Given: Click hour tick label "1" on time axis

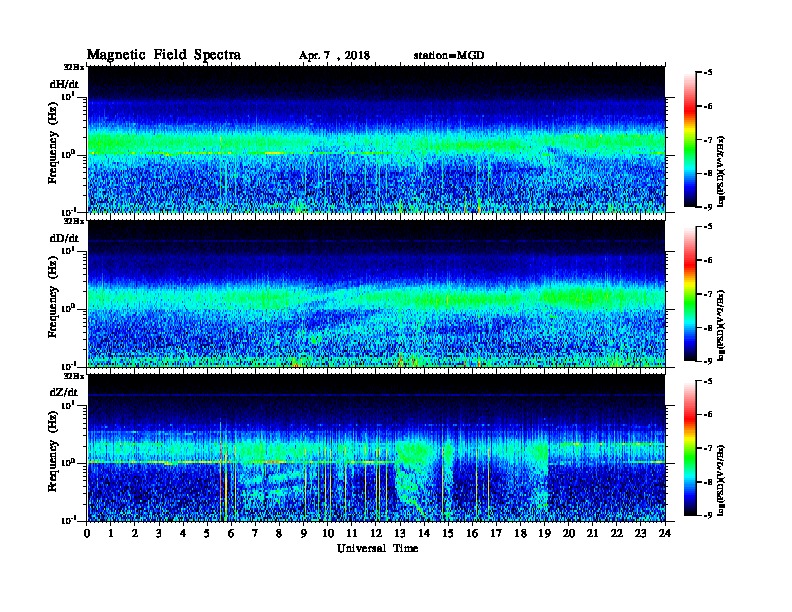Looking at the screenshot, I should 111,533.
